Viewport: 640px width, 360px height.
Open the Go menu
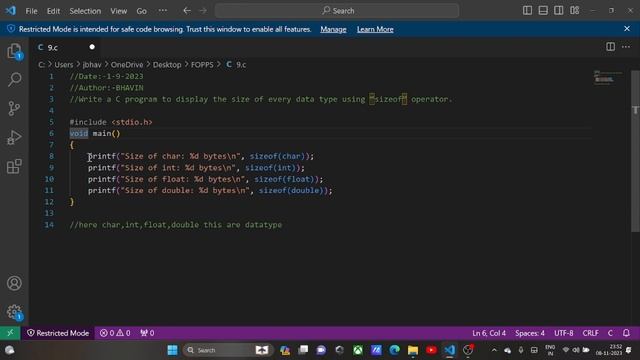click(142, 11)
